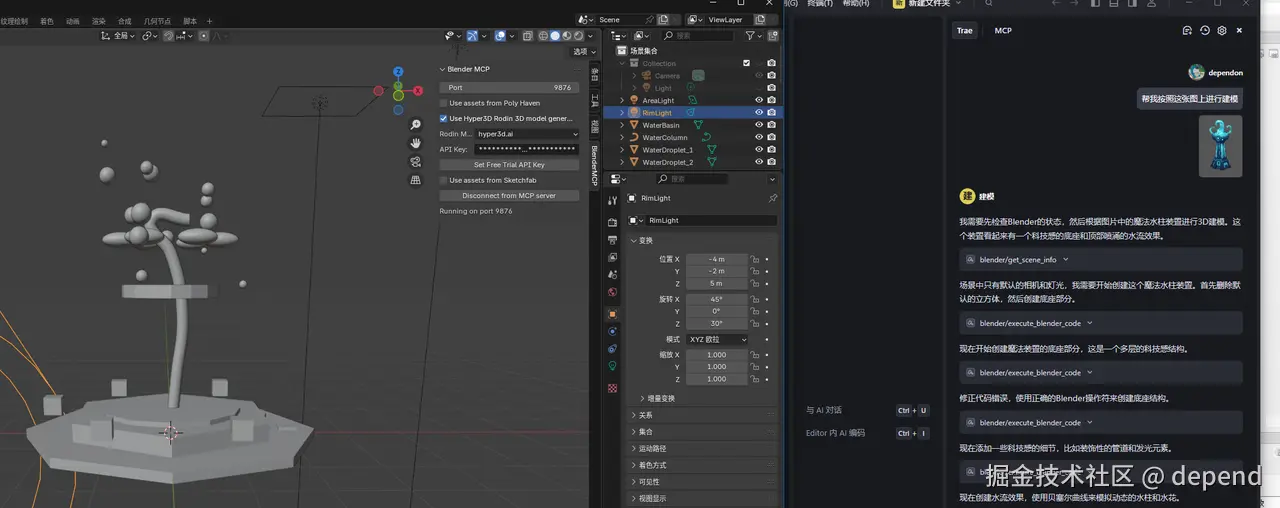1280x508 pixels.
Task: Switch to orthographic grid view icon
Action: click(x=415, y=180)
